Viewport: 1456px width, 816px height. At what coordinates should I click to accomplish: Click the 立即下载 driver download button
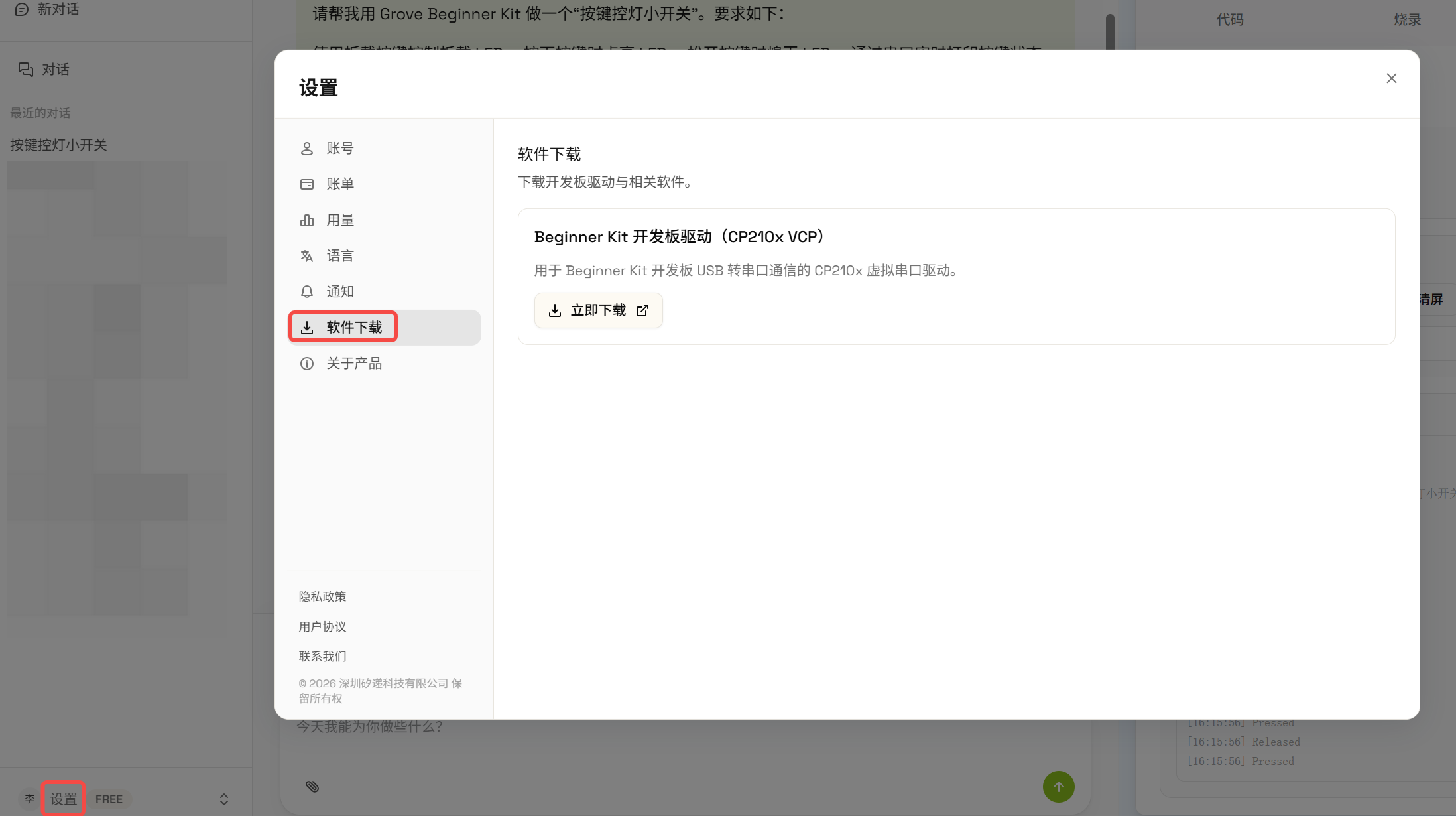tap(598, 310)
